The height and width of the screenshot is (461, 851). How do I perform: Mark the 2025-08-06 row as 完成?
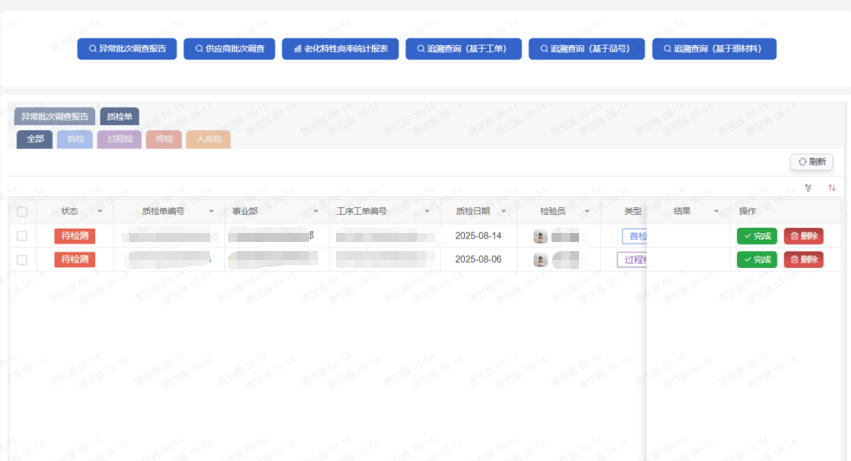(x=757, y=260)
